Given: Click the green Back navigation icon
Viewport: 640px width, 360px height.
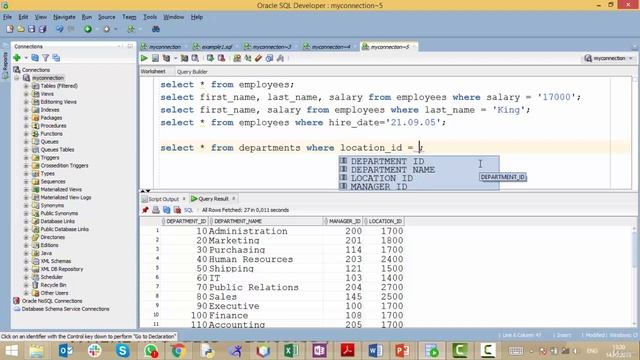Looking at the screenshot, I should pos(88,29).
